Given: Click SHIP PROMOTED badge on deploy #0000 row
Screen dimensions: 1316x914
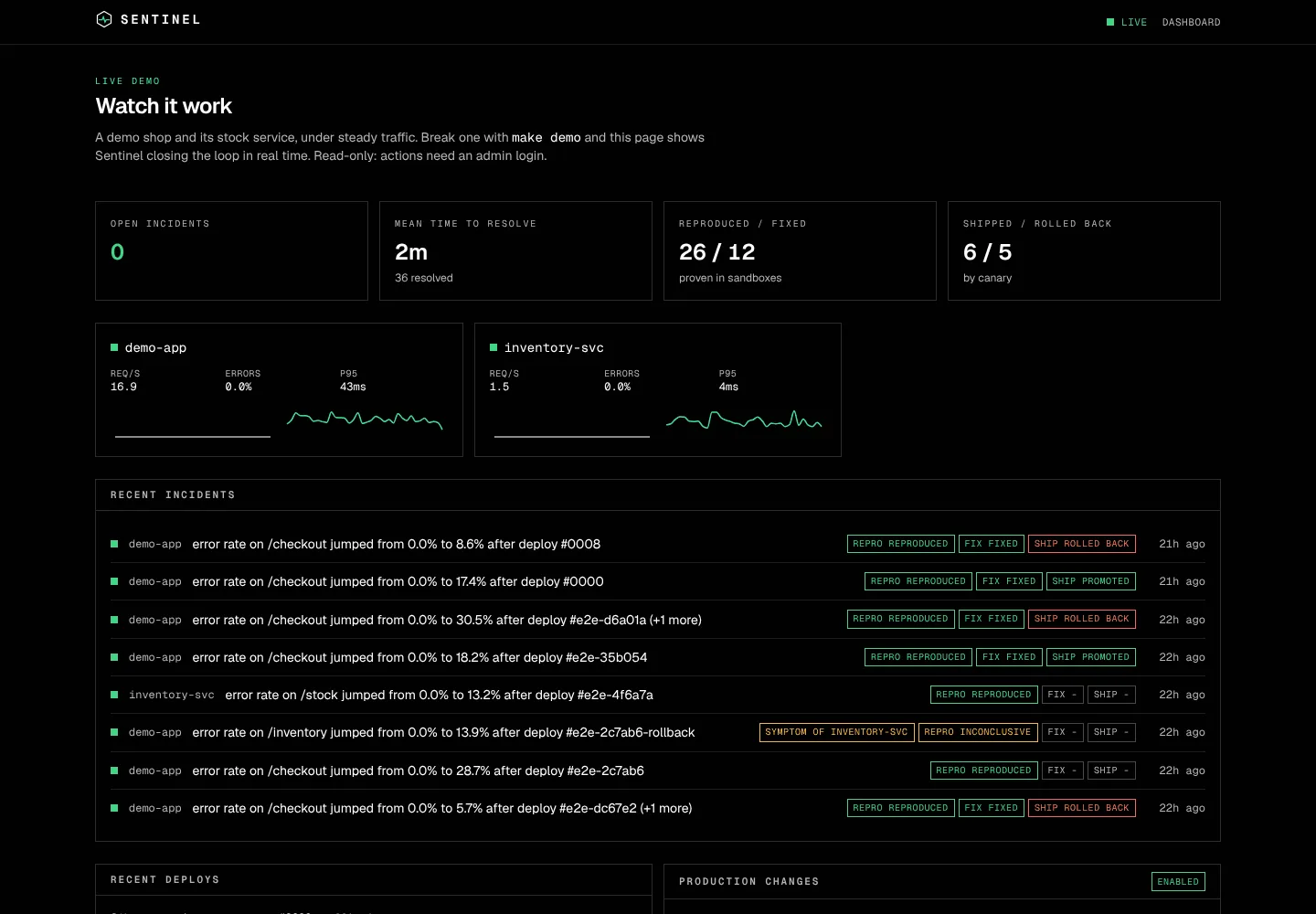Looking at the screenshot, I should pyautogui.click(x=1091, y=581).
